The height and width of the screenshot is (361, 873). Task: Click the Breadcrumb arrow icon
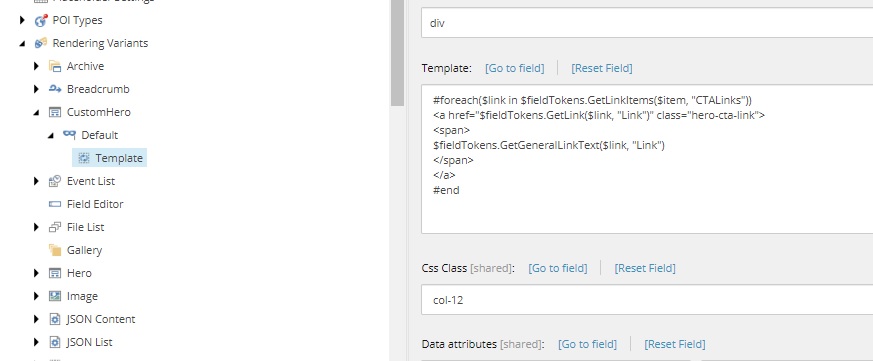[x=55, y=89]
